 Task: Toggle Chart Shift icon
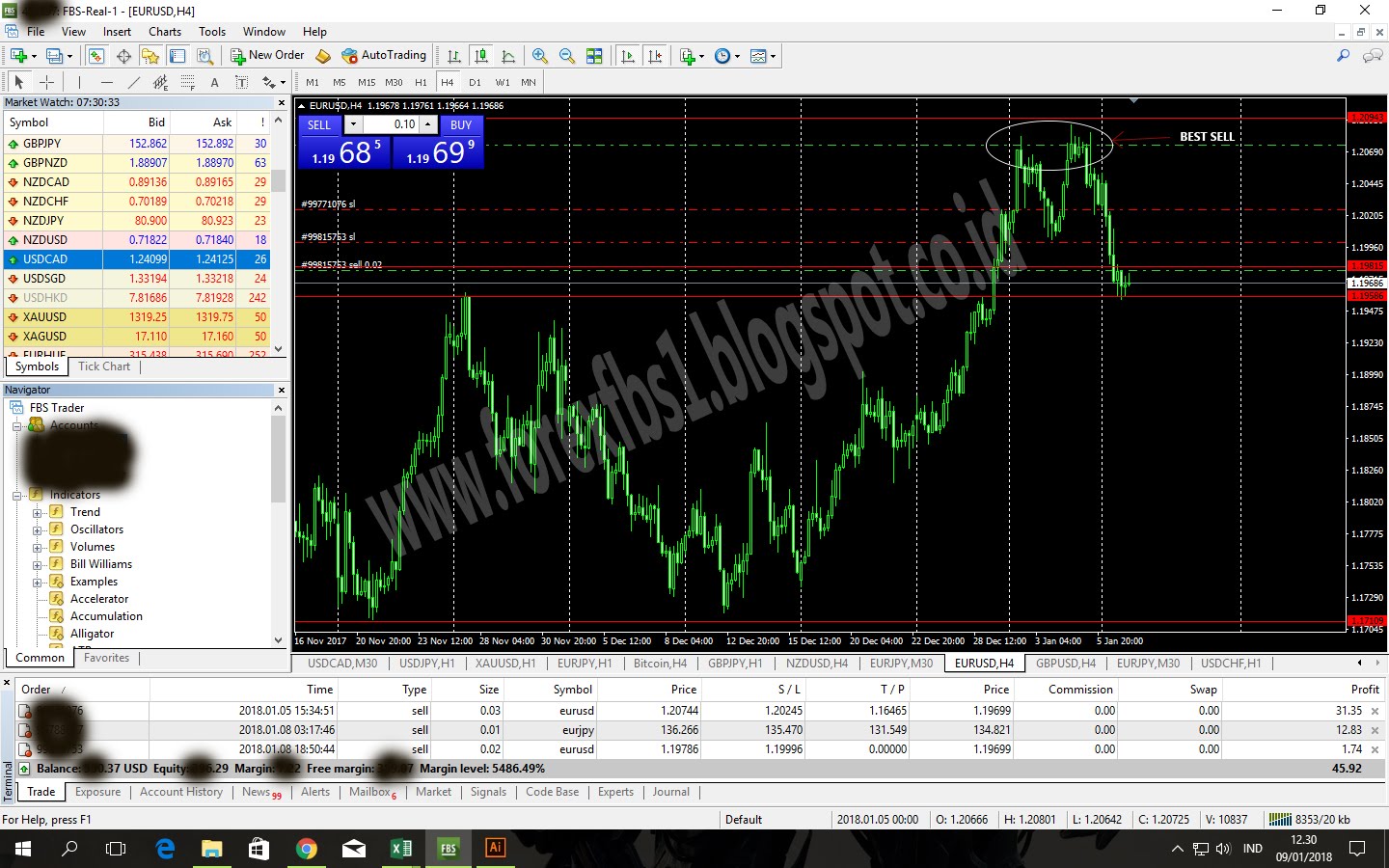656,56
